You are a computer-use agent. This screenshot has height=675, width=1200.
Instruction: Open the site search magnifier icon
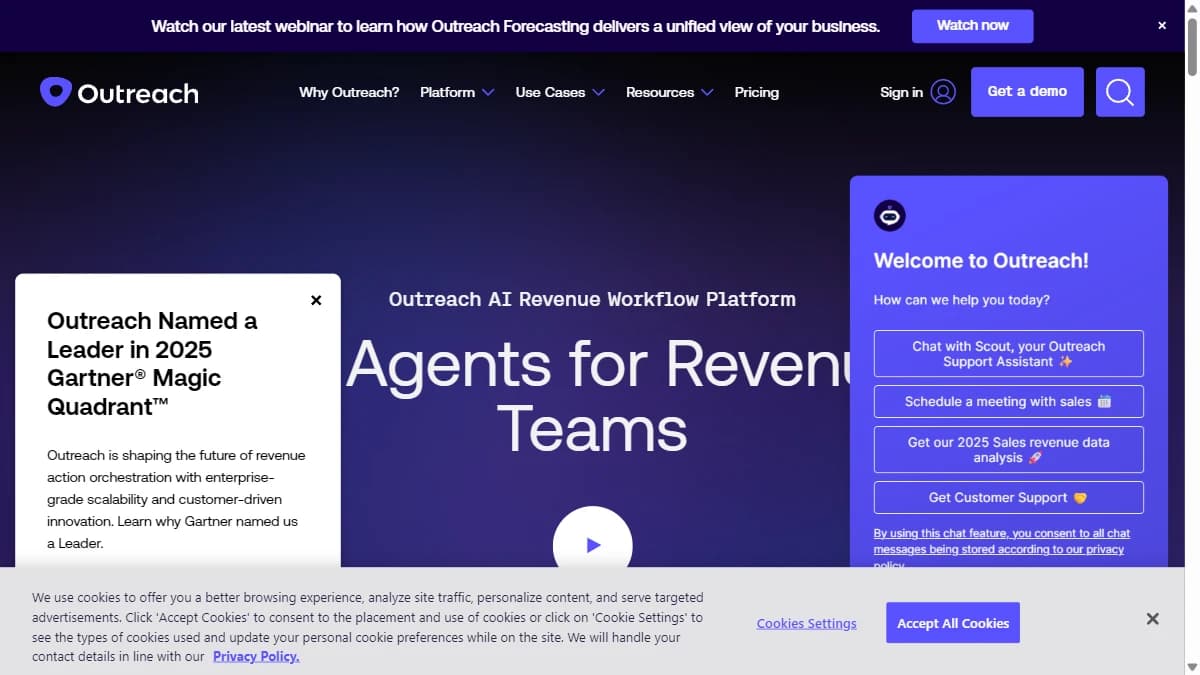click(1120, 91)
